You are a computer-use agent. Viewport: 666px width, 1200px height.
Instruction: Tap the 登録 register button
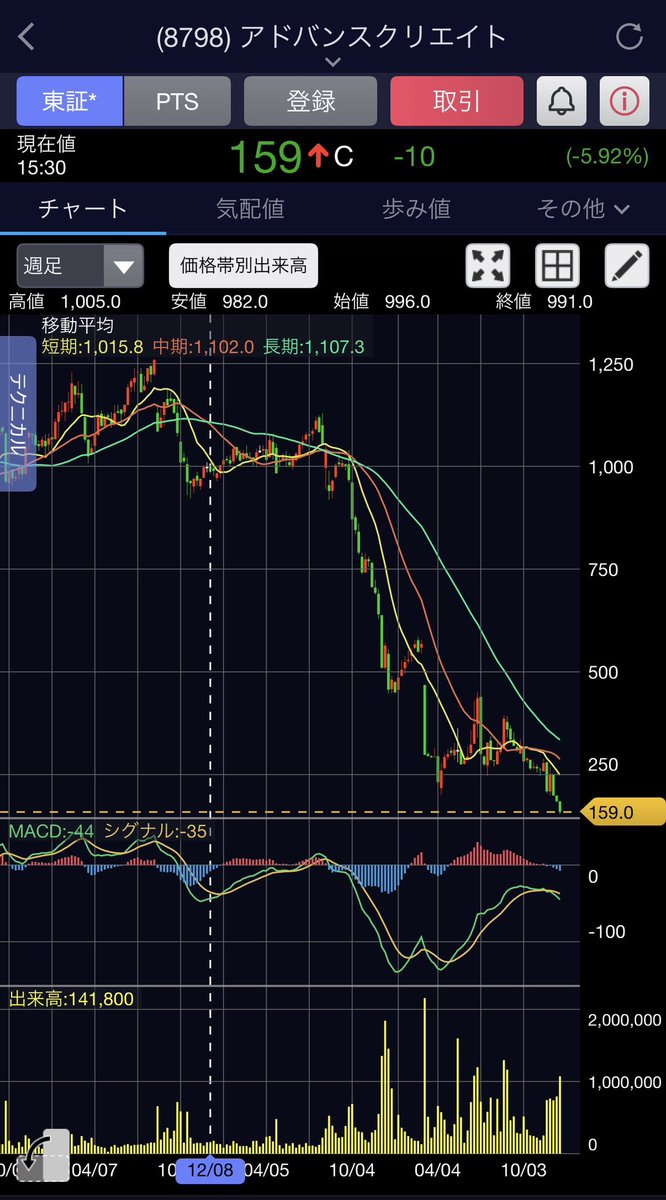pos(311,101)
